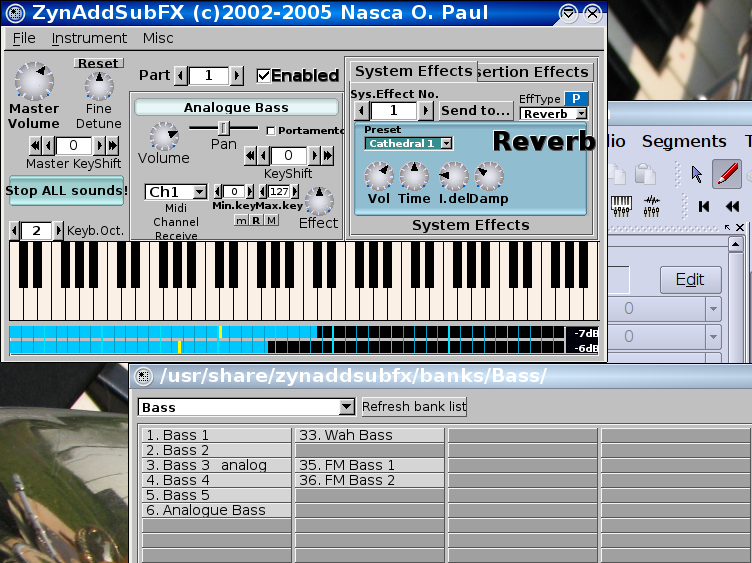Select 35. FM Bass 1 slot
The width and height of the screenshot is (752, 563).
point(370,465)
